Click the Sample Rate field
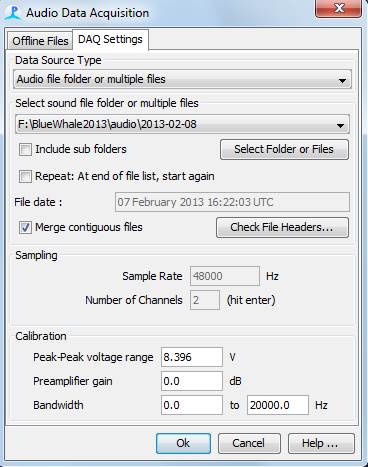 coord(225,276)
